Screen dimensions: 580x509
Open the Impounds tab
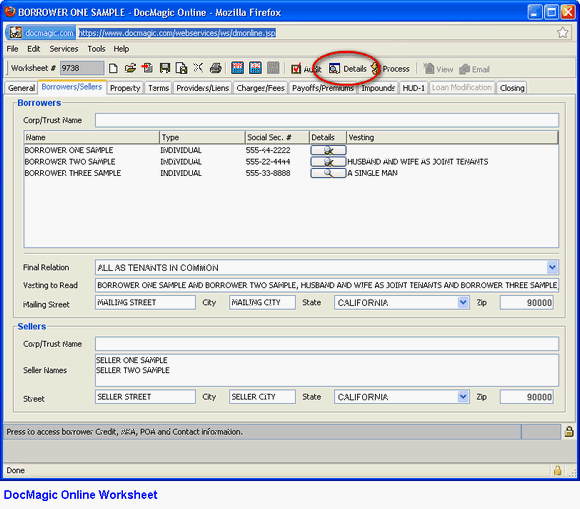[378, 88]
